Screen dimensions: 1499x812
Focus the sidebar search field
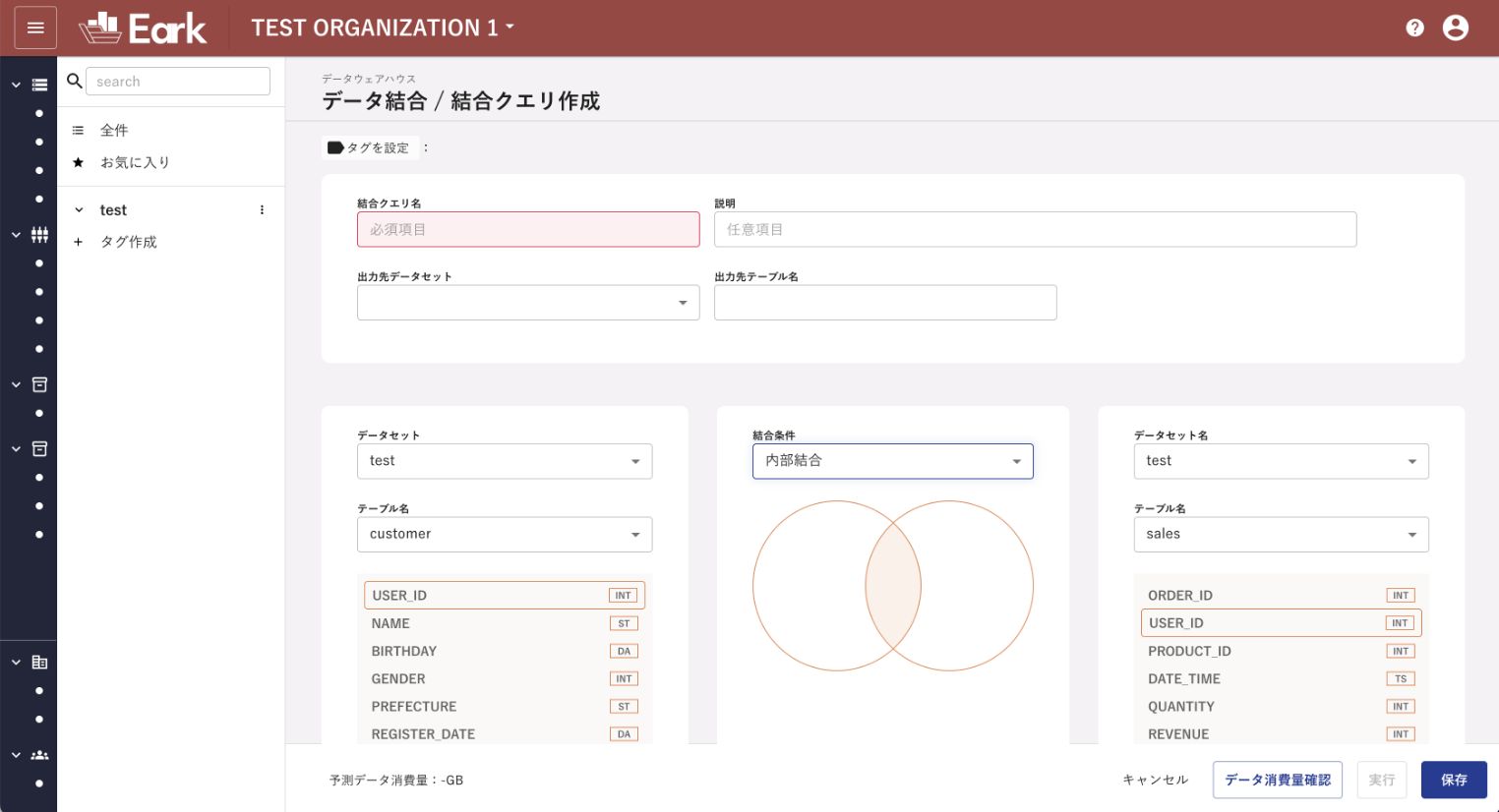click(178, 81)
